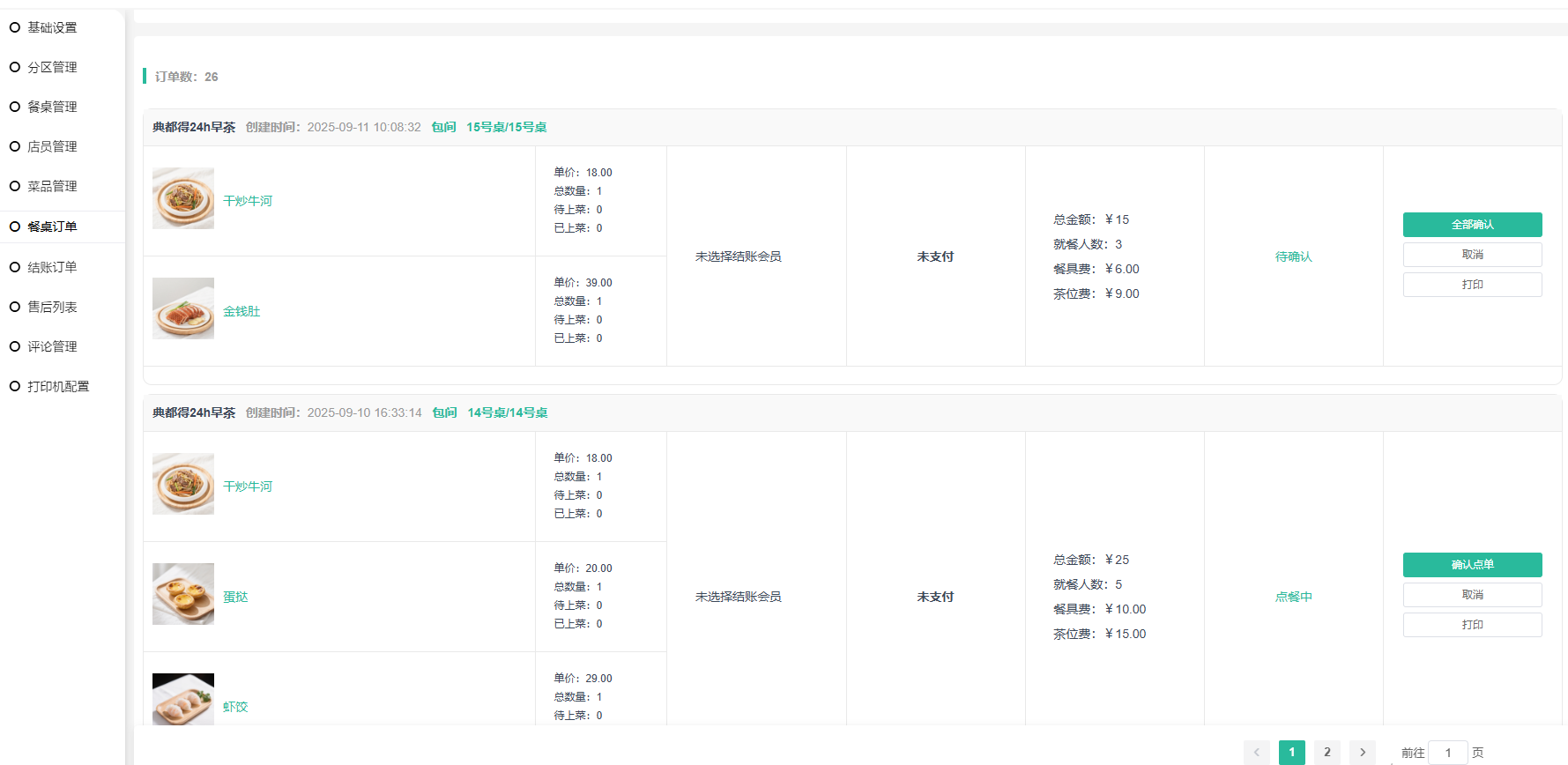The width and height of the screenshot is (1568, 765).
Task: Open 基础设置 in the sidebar
Action: point(52,27)
